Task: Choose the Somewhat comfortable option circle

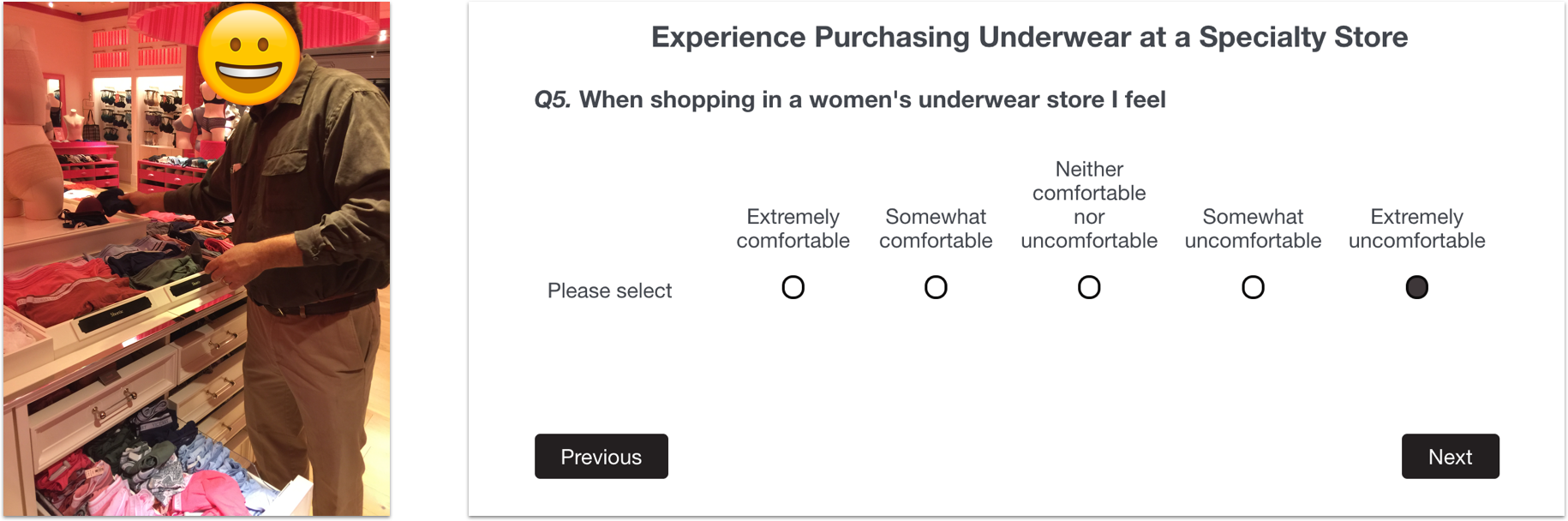Action: pyautogui.click(x=936, y=287)
